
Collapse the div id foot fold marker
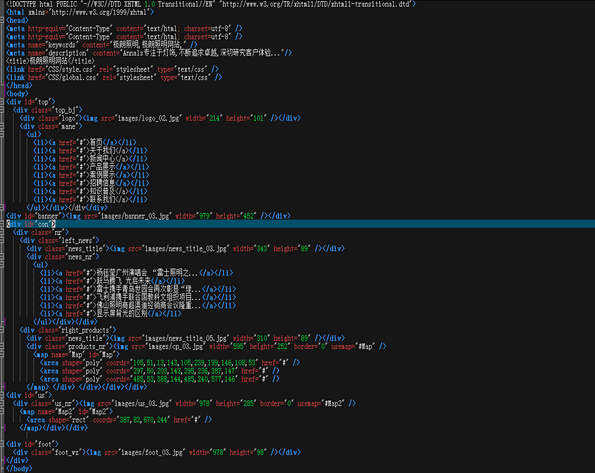click(2, 444)
